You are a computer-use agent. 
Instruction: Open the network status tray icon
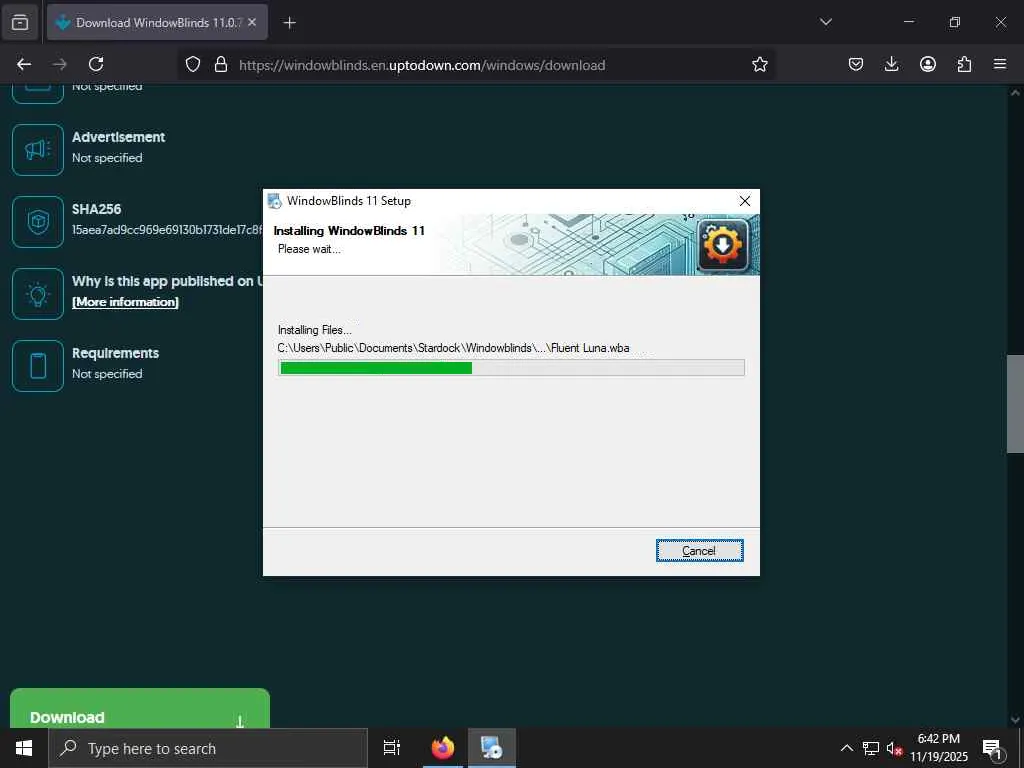(x=871, y=748)
